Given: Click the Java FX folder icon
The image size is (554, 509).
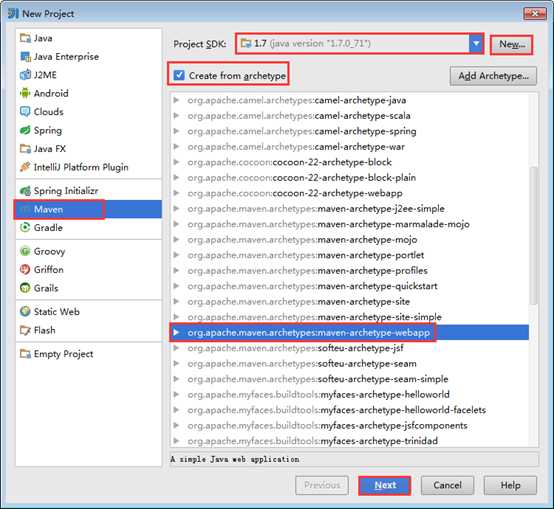Looking at the screenshot, I should [25, 149].
